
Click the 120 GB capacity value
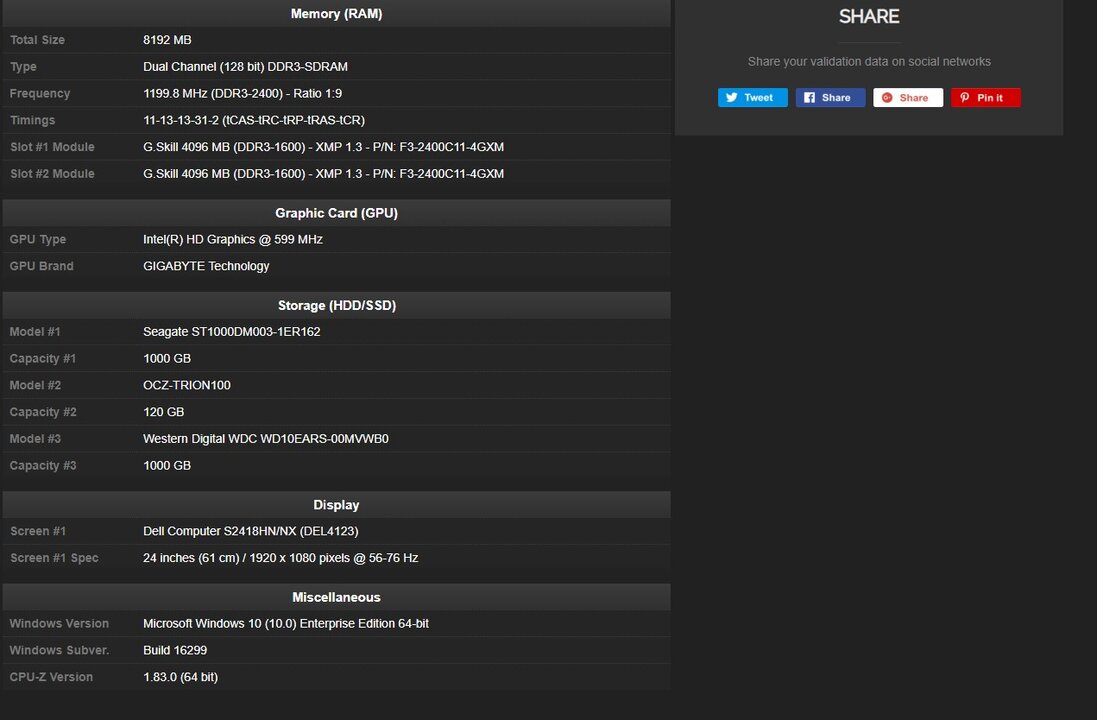[164, 412]
